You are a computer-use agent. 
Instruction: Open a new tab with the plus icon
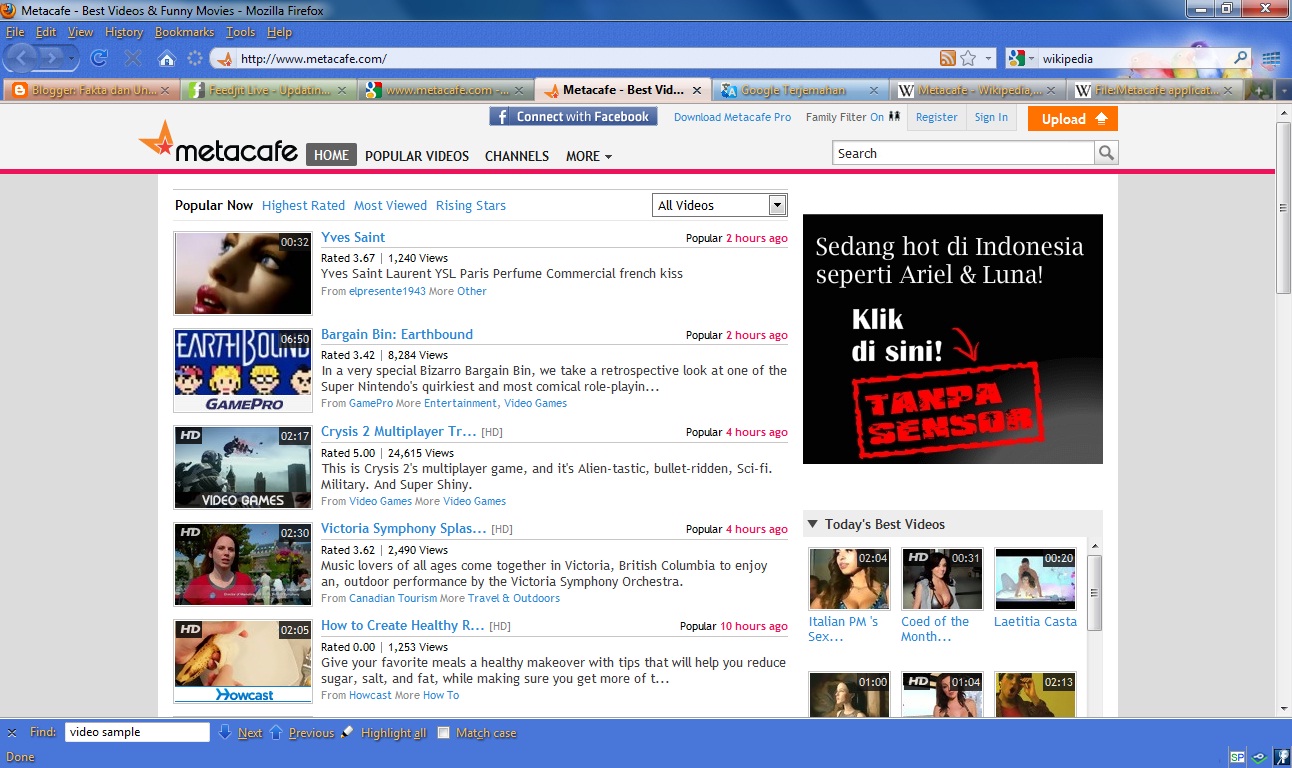pos(1261,90)
